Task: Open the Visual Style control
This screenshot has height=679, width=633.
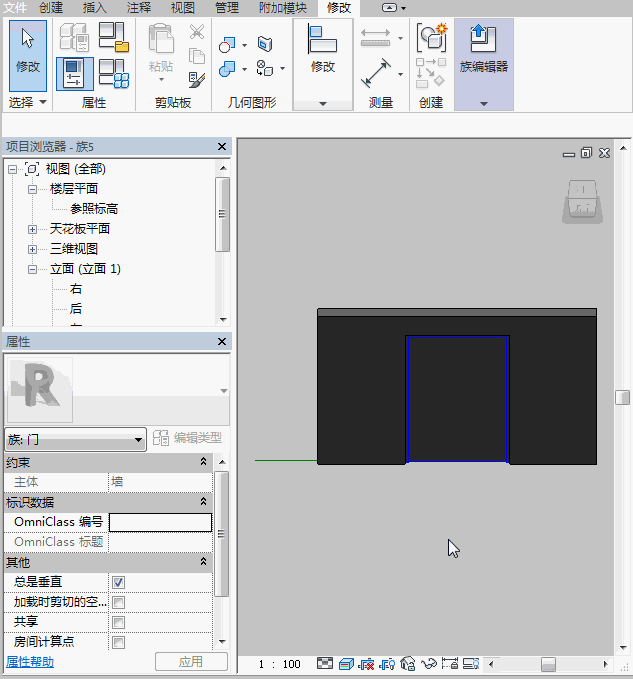Action: [346, 664]
